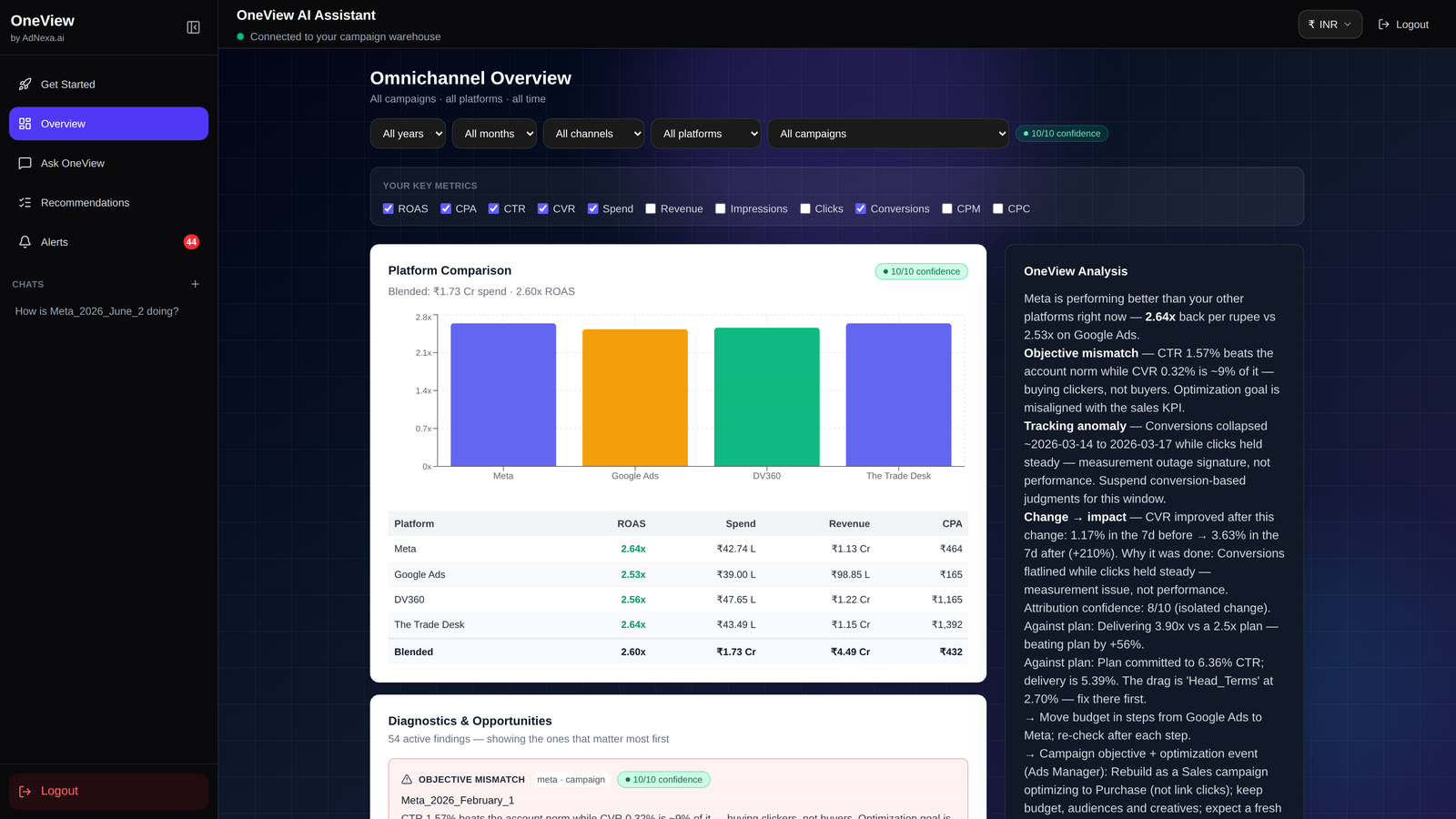Uncheck the CPA metric checkbox

(446, 208)
